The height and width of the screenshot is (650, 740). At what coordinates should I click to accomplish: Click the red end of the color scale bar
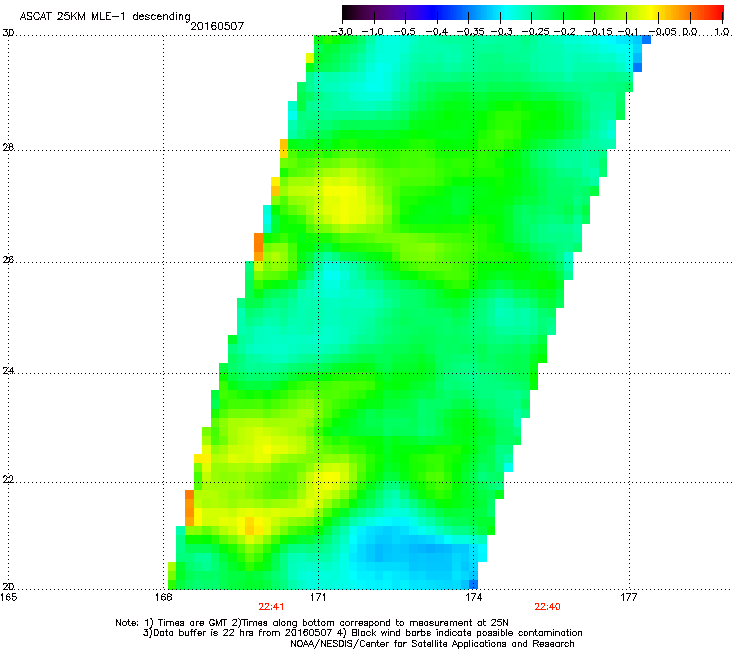715,12
